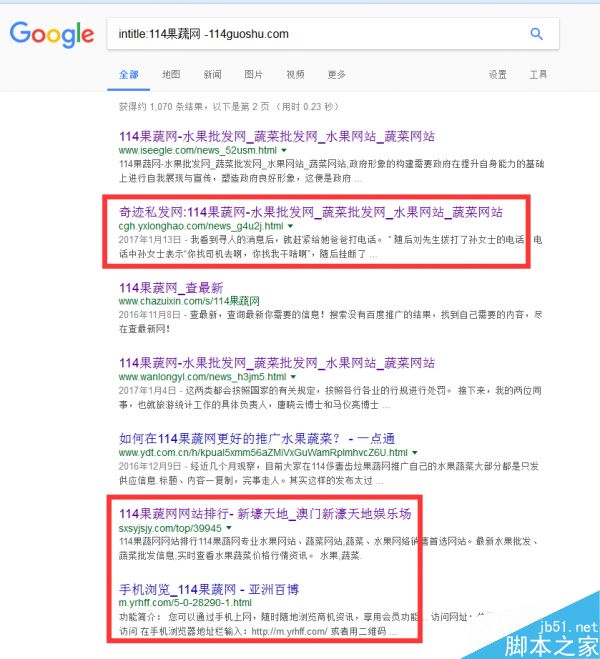This screenshot has height=659, width=600.
Task: Expand arrow next to sxsyjsjy.com URL
Action: pos(229,529)
